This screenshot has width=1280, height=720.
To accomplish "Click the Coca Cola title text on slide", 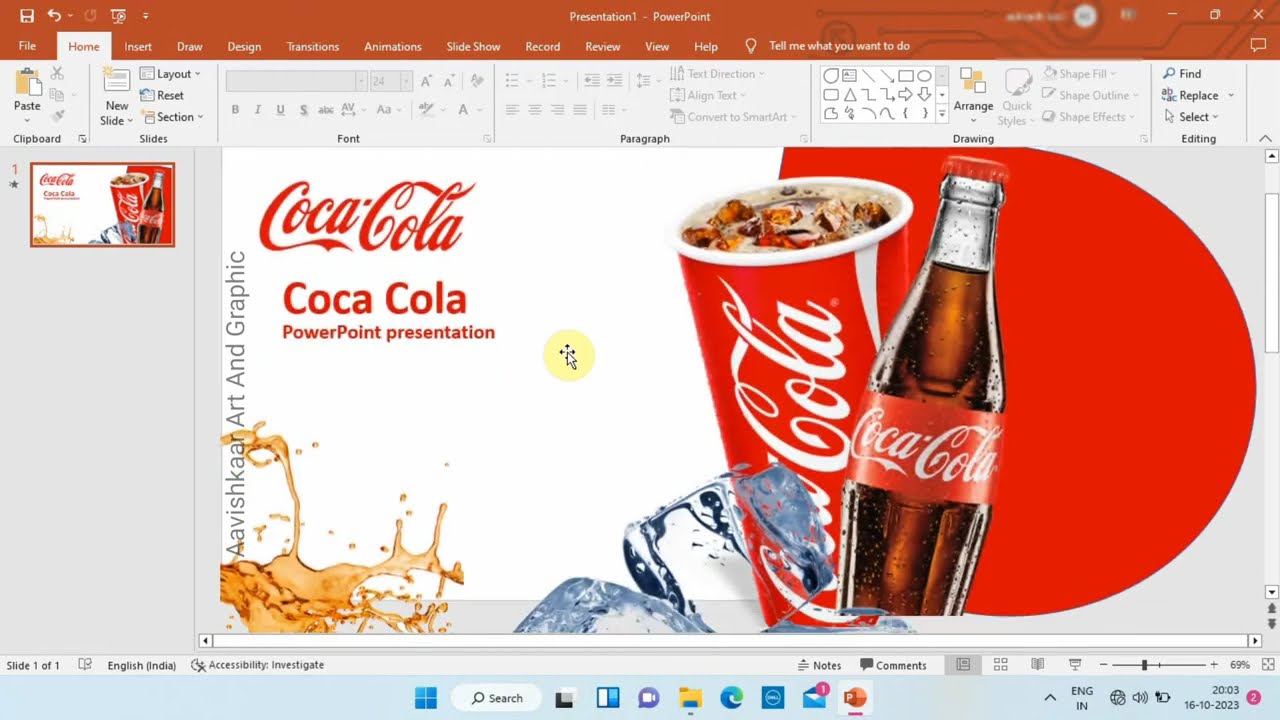I will [375, 299].
